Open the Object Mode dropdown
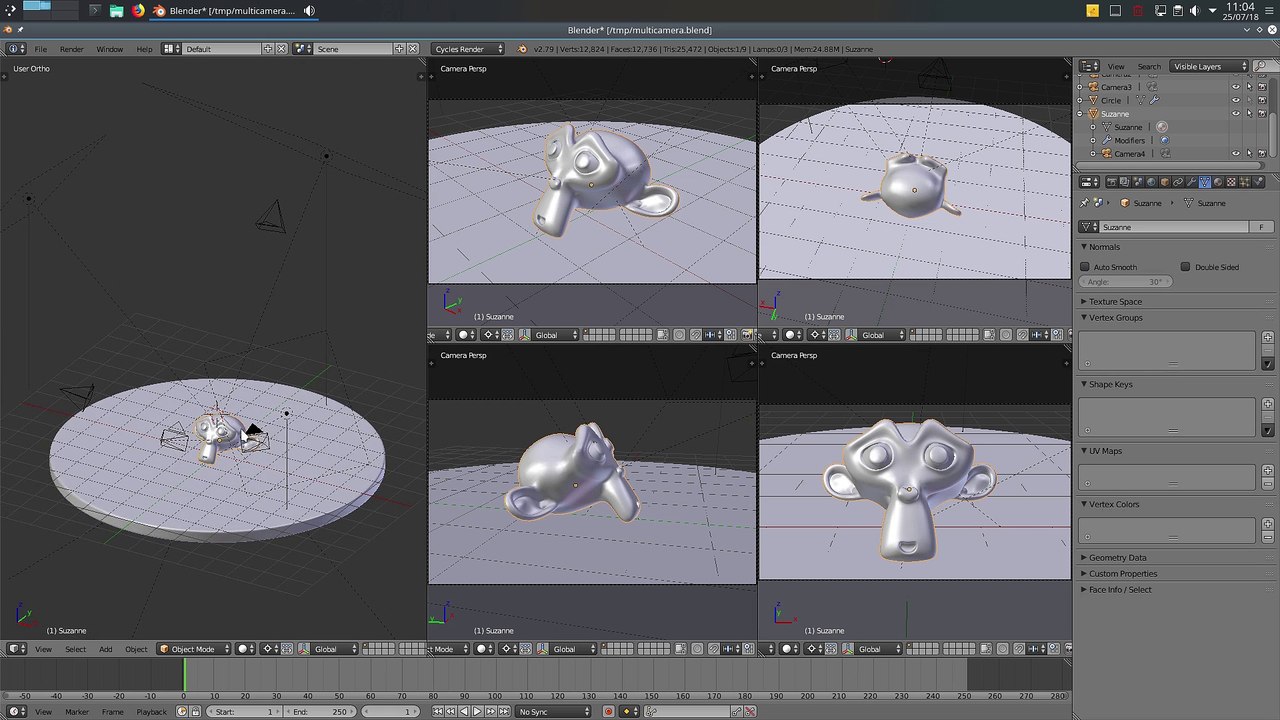 tap(194, 649)
